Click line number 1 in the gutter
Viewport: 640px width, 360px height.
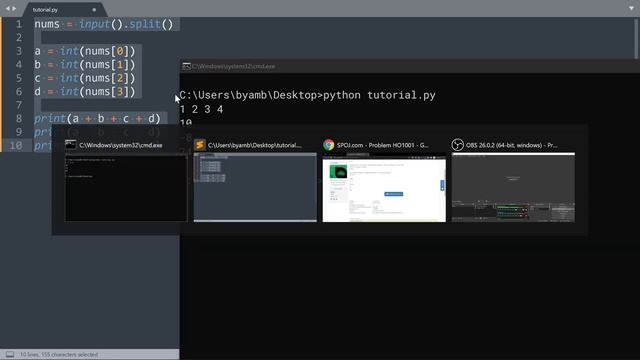click(19, 24)
